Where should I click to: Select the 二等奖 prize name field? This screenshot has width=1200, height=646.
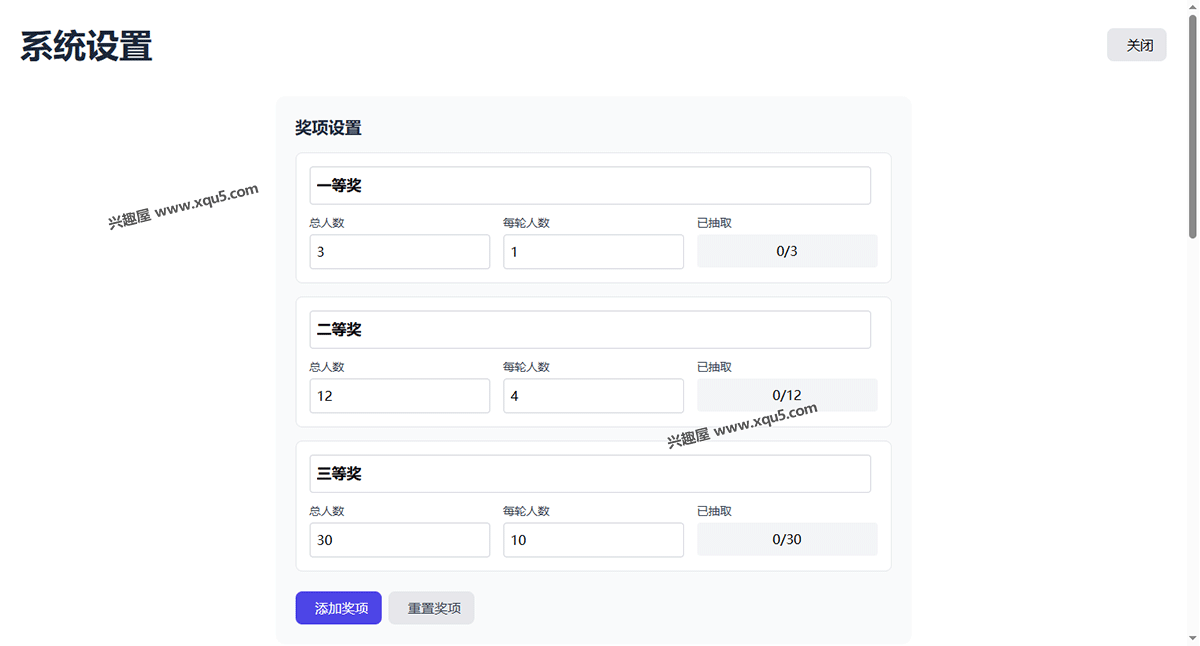tap(590, 330)
